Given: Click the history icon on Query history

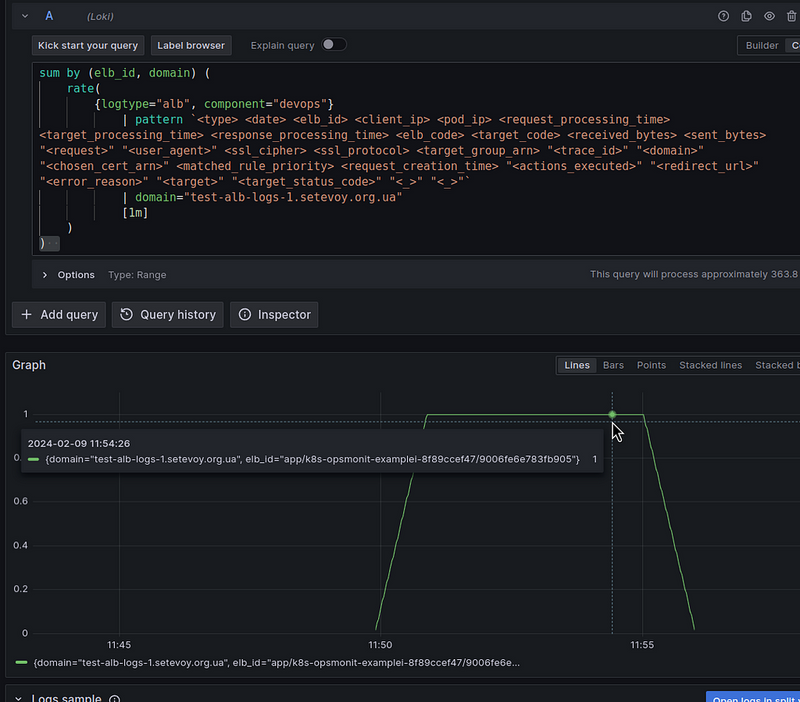Looking at the screenshot, I should click(x=127, y=314).
